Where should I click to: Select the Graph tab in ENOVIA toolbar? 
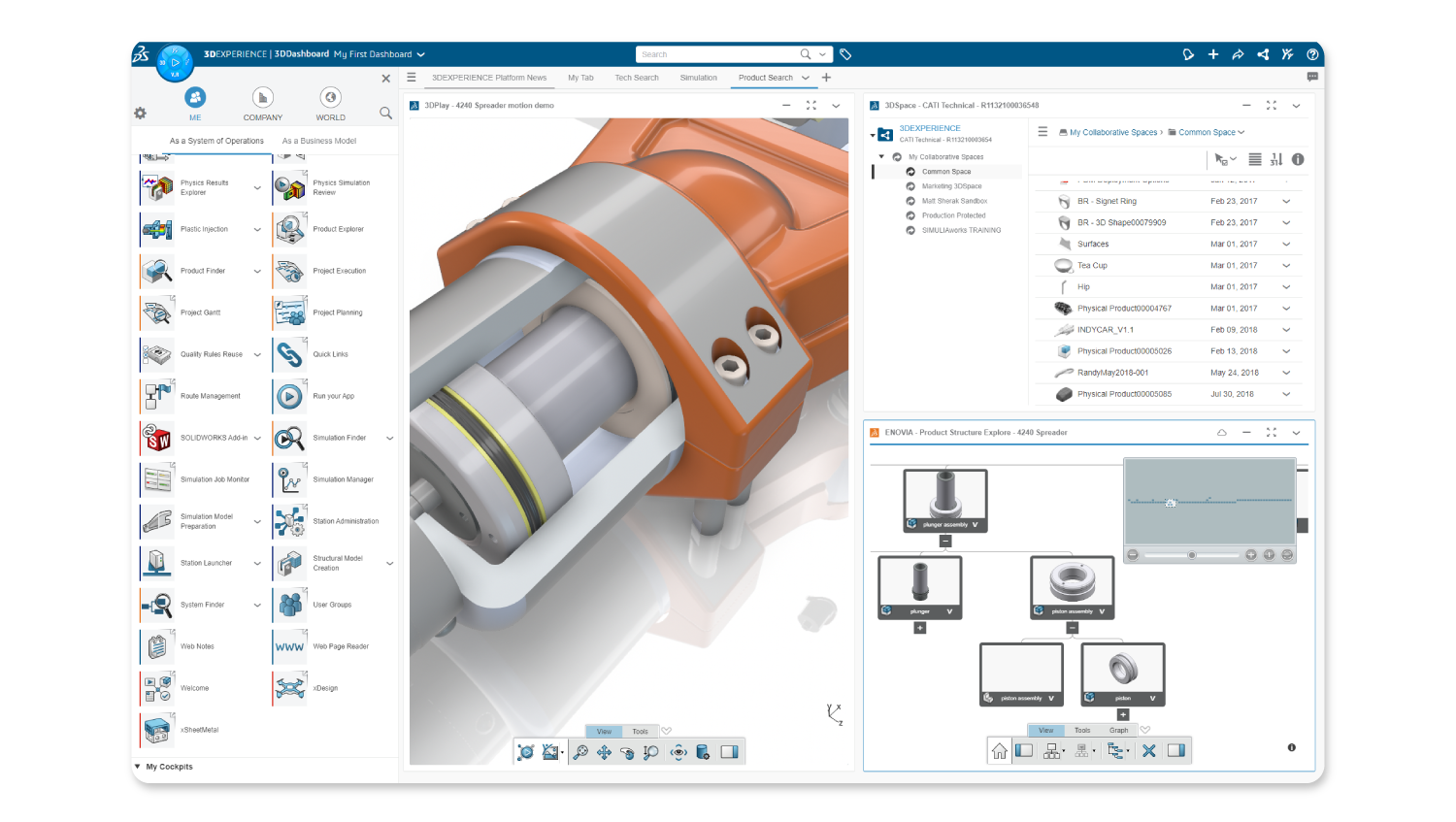(1119, 730)
